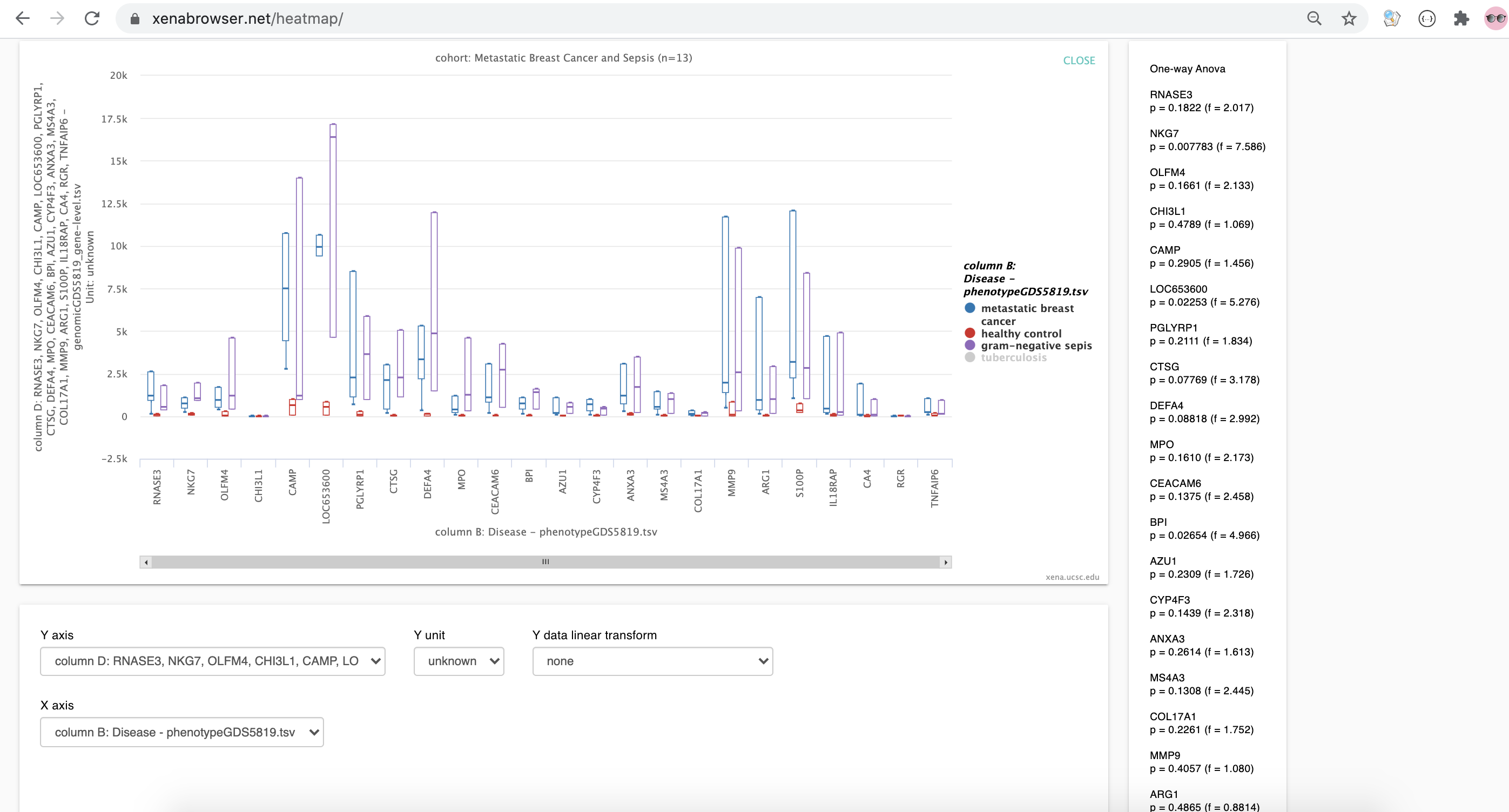Click the CTSG p = 0.07769 result
Screen dimensions: 1509x812
tap(1204, 373)
